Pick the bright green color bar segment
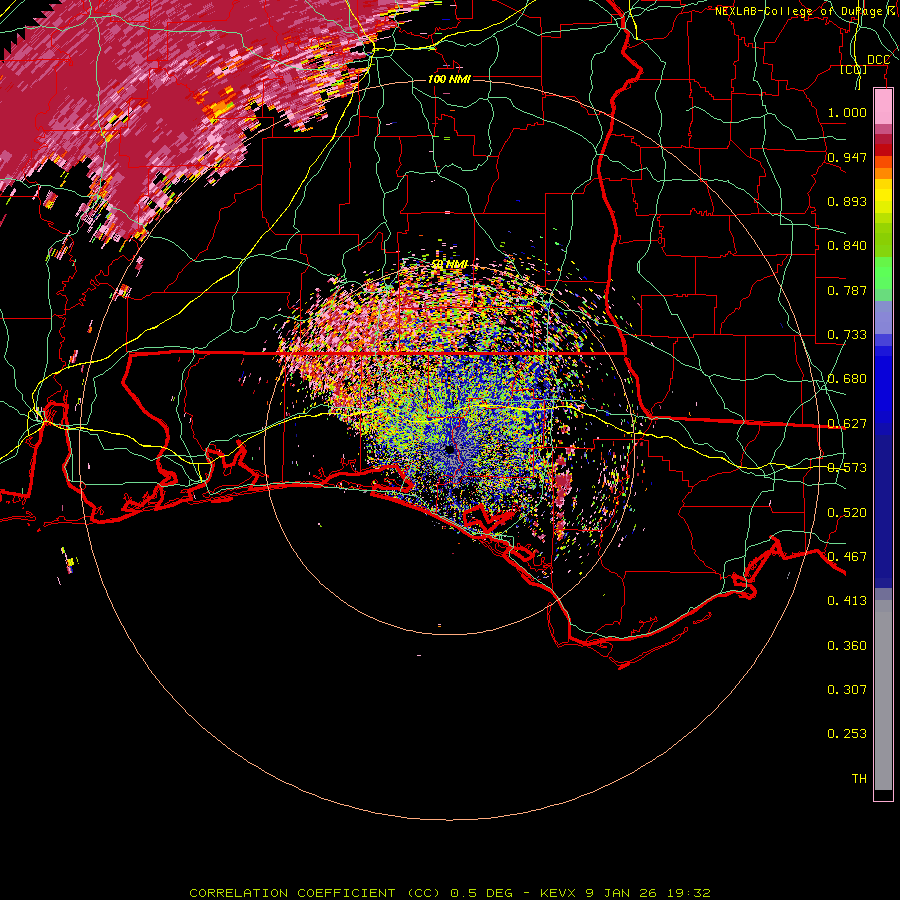The image size is (900, 900). (883, 273)
